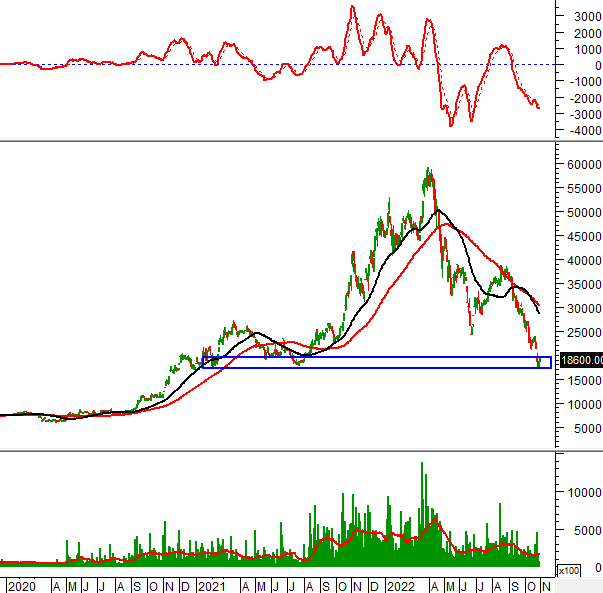
Task: Click the 5000 price axis label
Action: (x=586, y=429)
